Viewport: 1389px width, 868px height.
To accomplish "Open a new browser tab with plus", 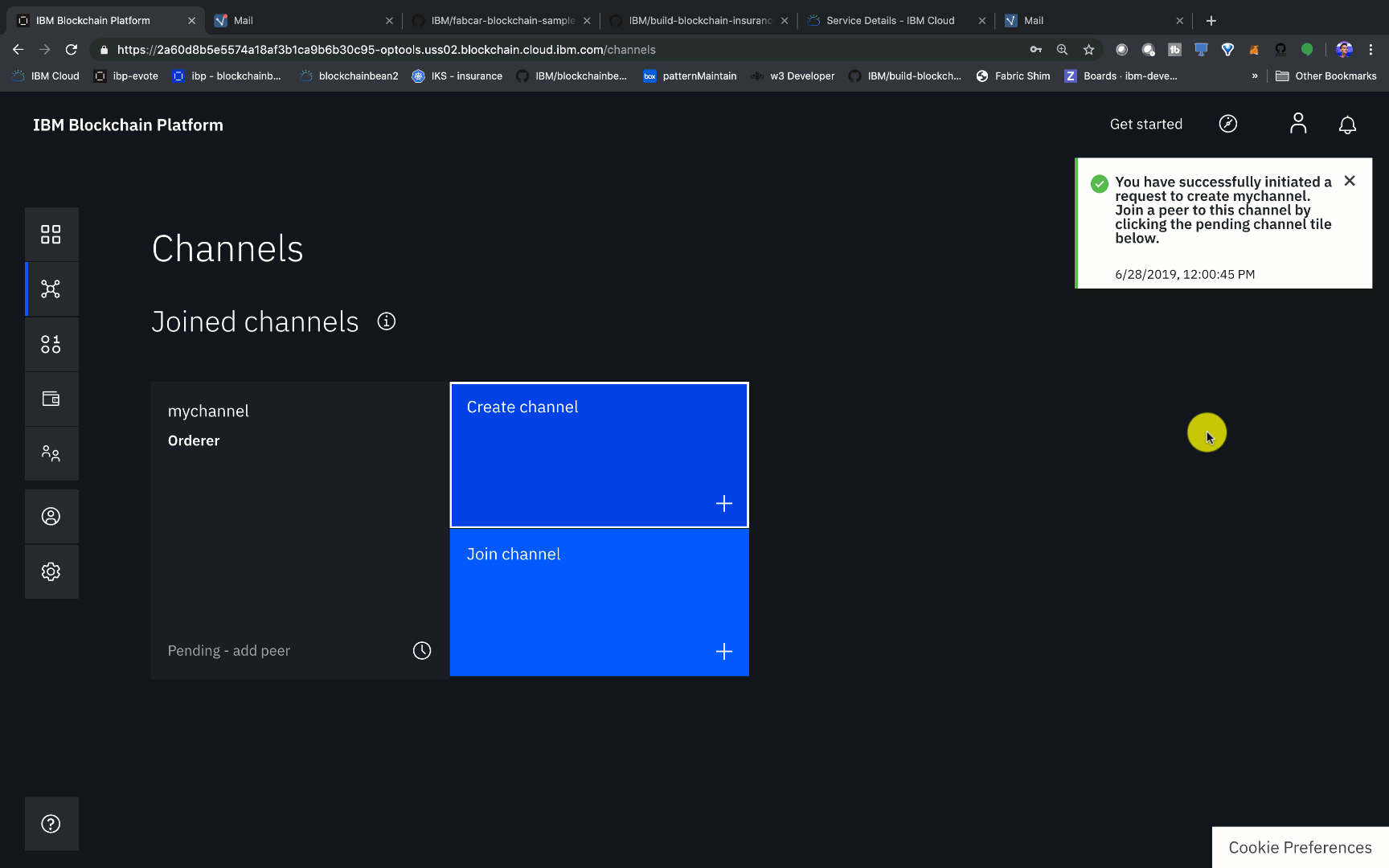I will (x=1211, y=21).
